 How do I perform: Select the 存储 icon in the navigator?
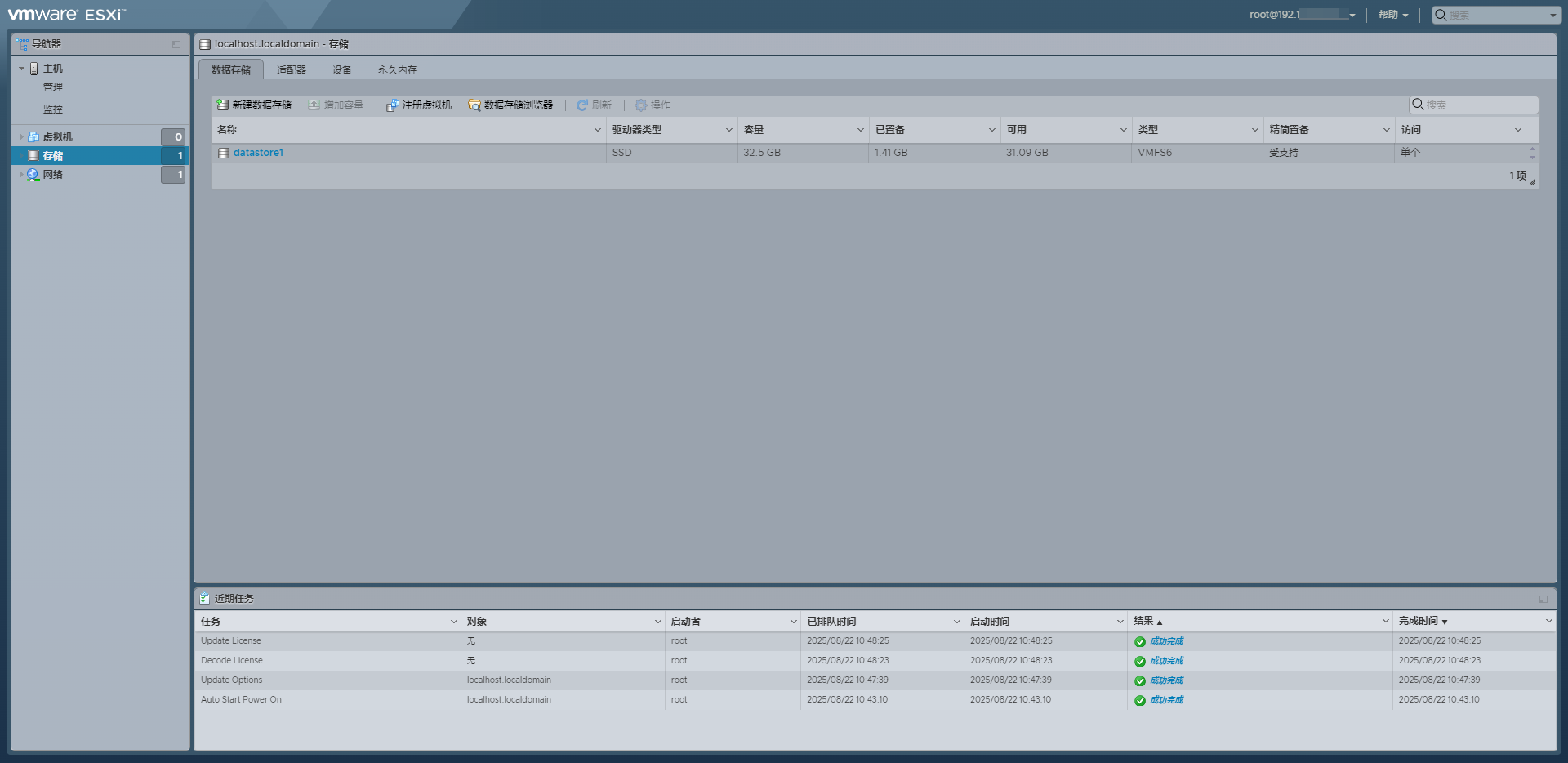34,155
